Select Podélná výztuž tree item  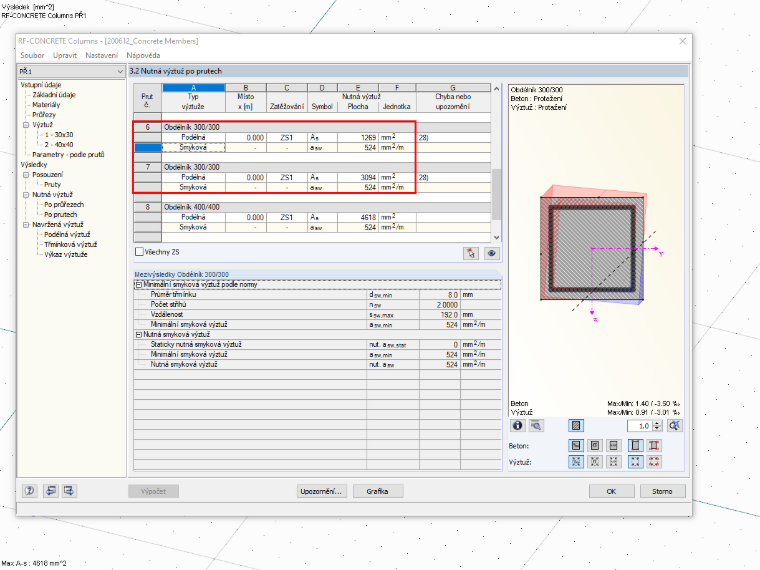pos(67,234)
